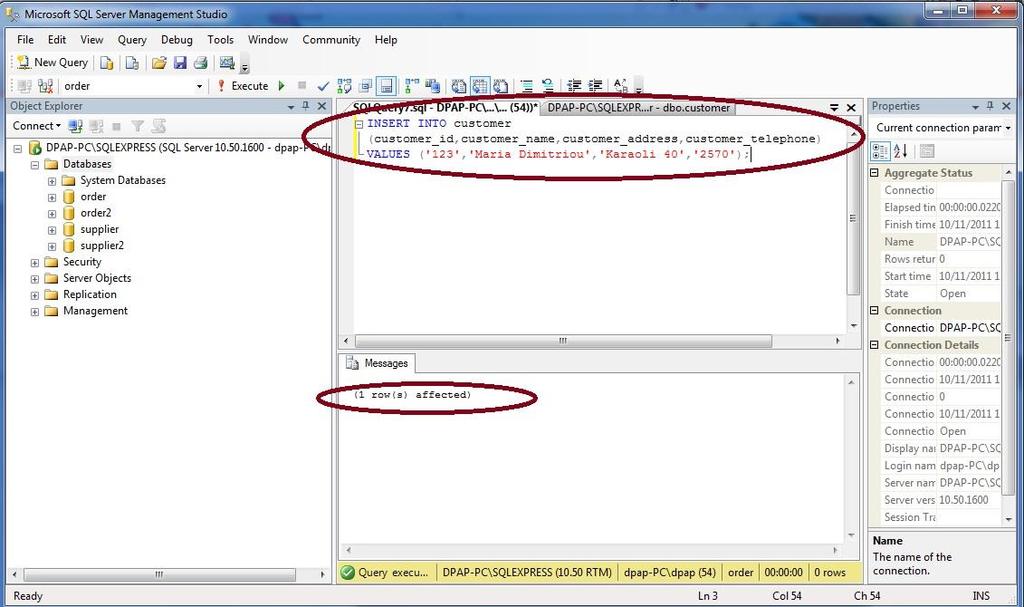This screenshot has width=1024, height=607.
Task: Click '0 rows' in the status bar
Action: [x=829, y=572]
